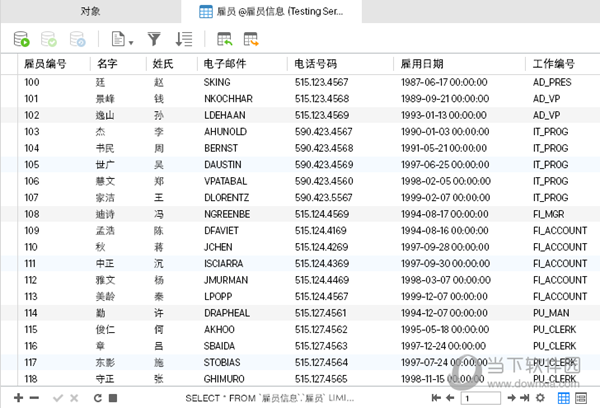Click phone number 515.127.4563

321,346
